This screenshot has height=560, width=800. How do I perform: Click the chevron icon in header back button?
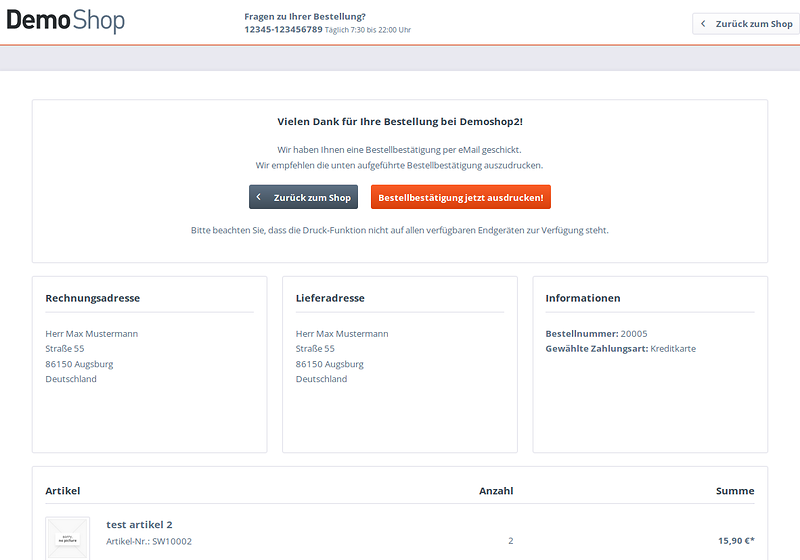(703, 24)
